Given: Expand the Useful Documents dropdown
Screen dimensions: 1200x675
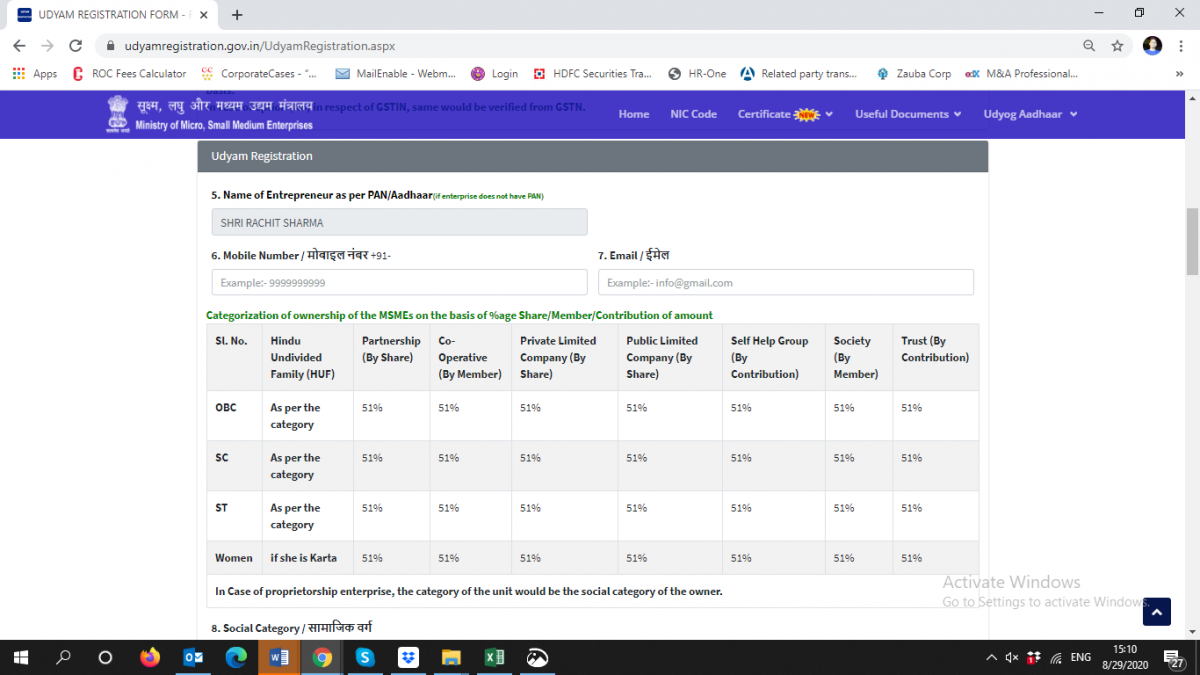Looking at the screenshot, I should pos(907,114).
